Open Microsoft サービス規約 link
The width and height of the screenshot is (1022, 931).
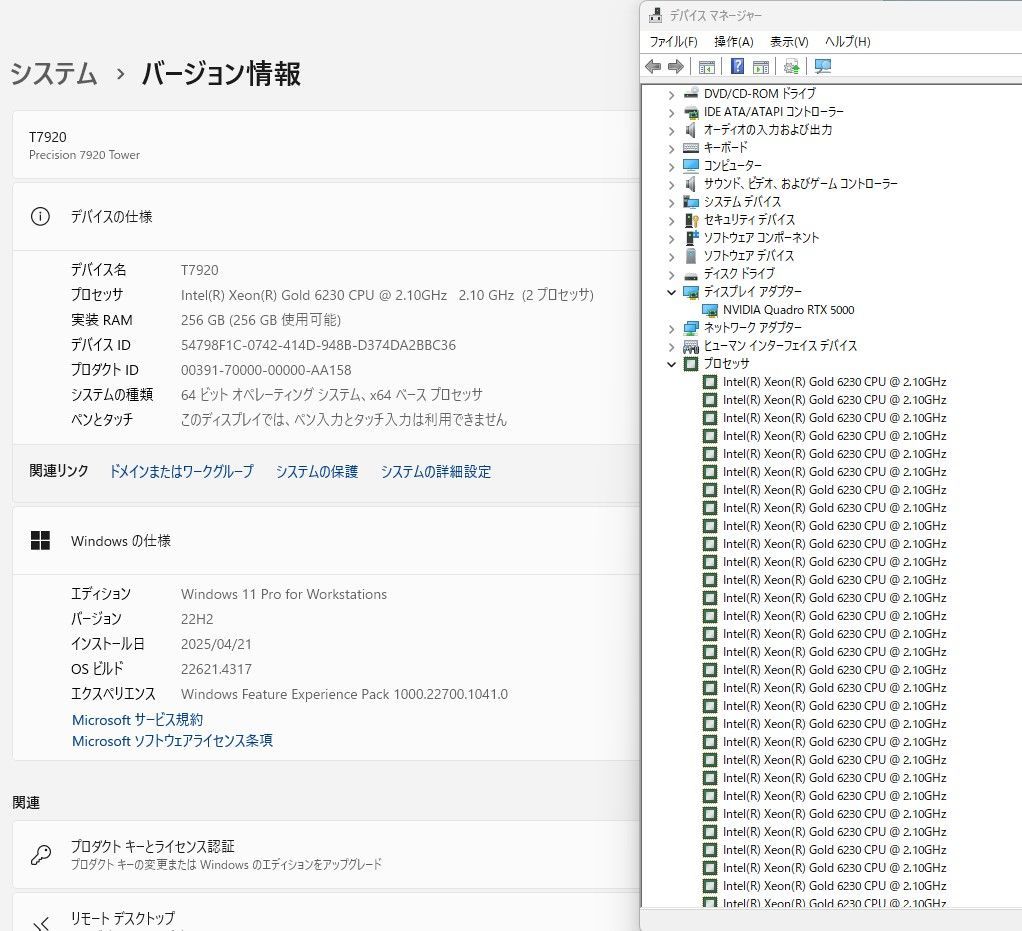click(137, 720)
